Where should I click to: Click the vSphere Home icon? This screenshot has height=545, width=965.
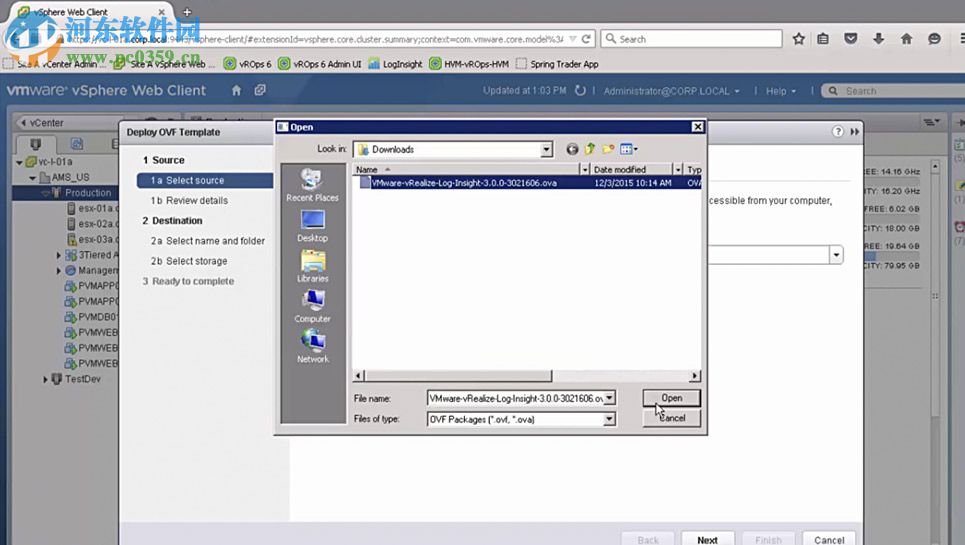(236, 90)
